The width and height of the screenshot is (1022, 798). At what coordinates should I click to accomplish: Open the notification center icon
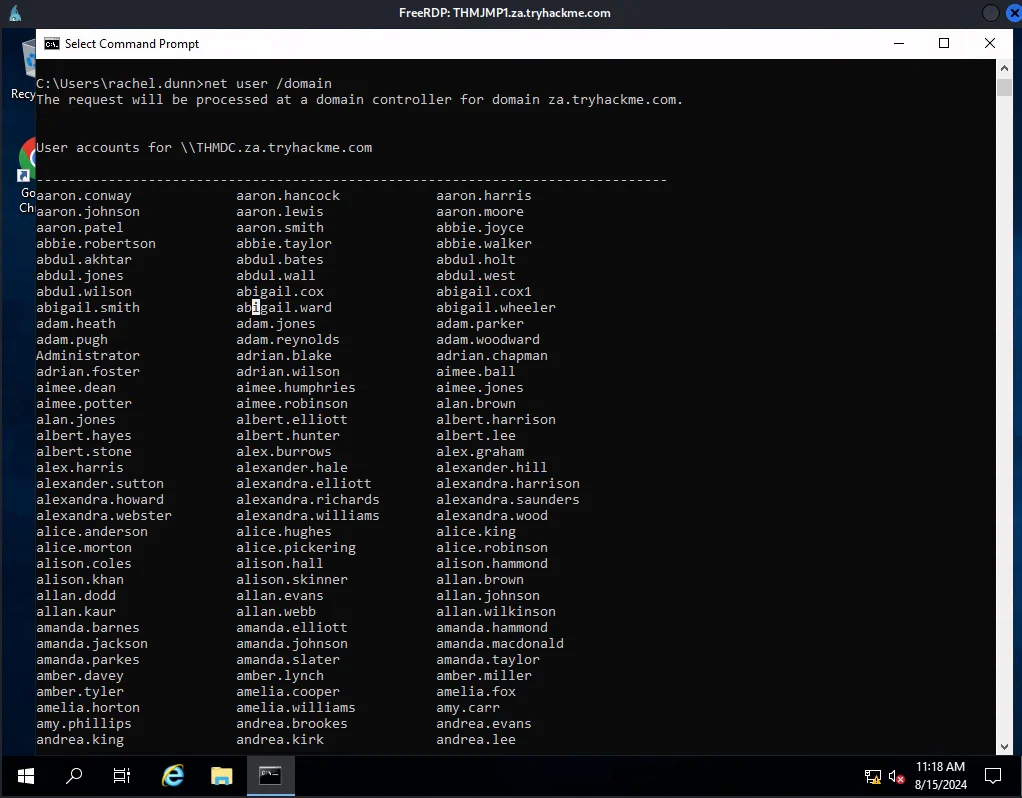[x=993, y=776]
